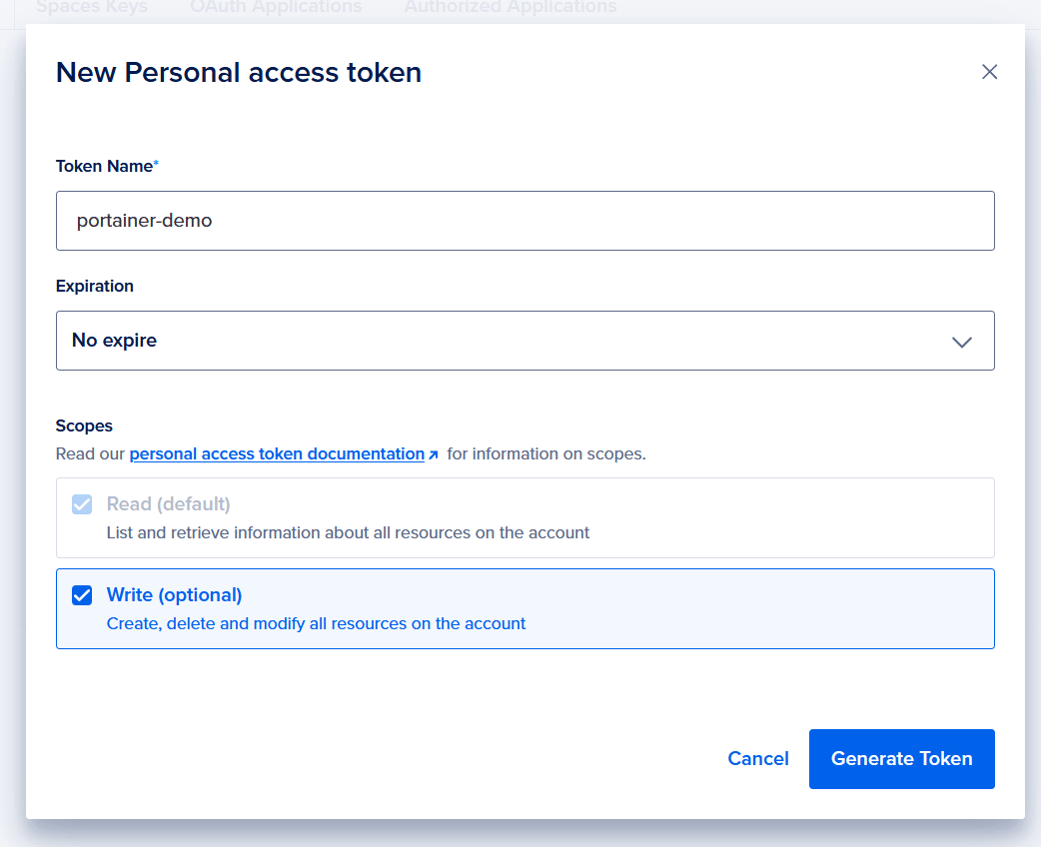Select the Write (optional) scope card
The image size is (1041, 847).
coord(525,608)
